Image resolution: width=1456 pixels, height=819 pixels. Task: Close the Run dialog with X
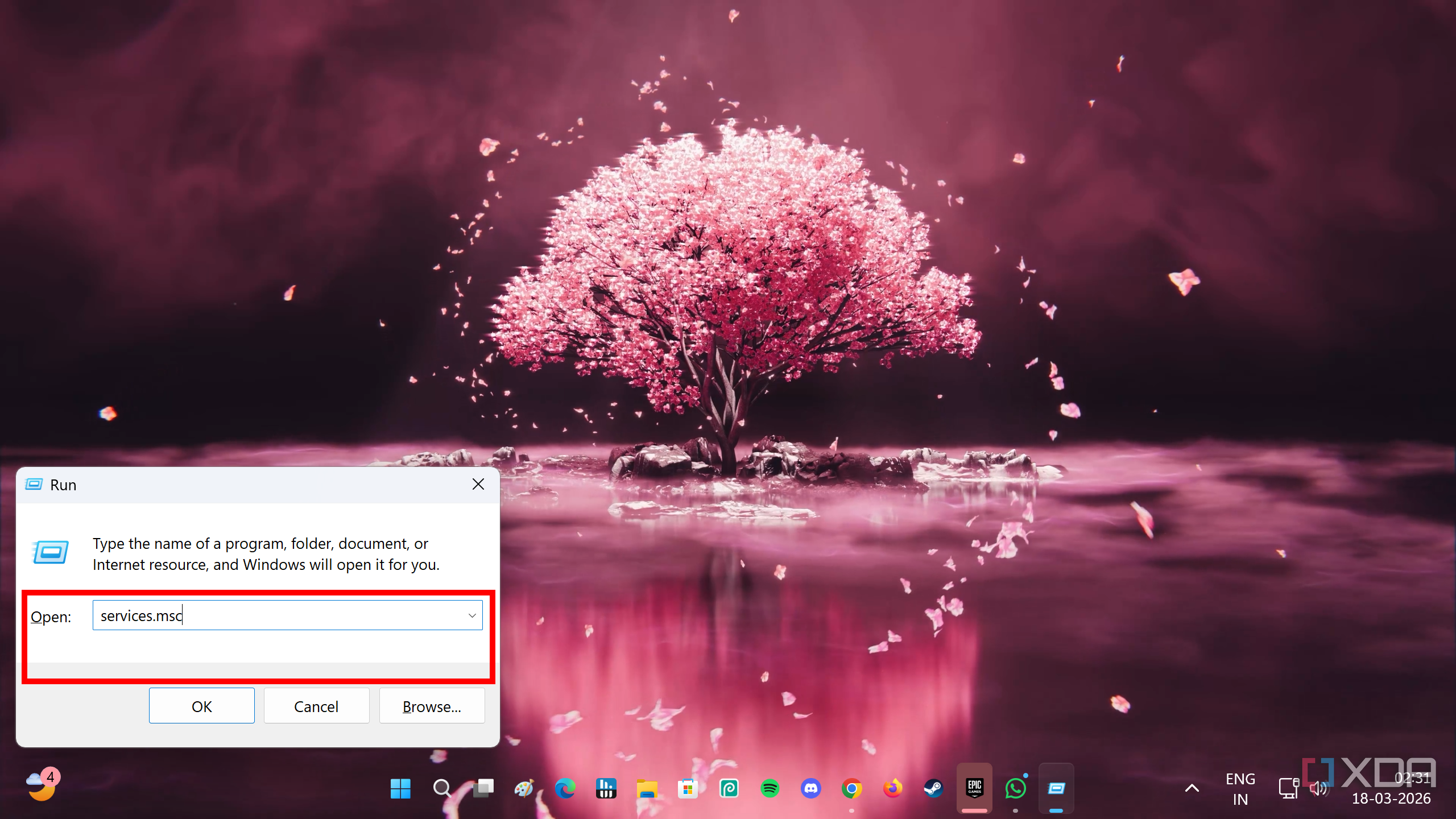click(478, 484)
